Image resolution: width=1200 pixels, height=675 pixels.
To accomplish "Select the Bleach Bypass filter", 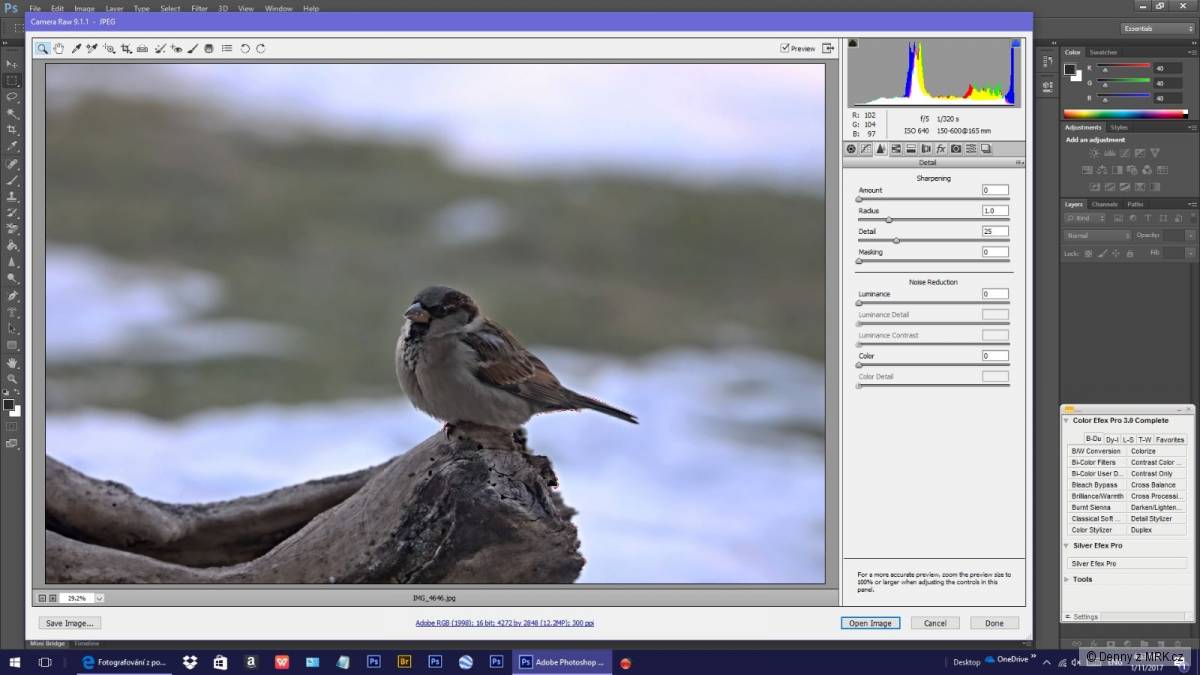I will tap(1097, 485).
